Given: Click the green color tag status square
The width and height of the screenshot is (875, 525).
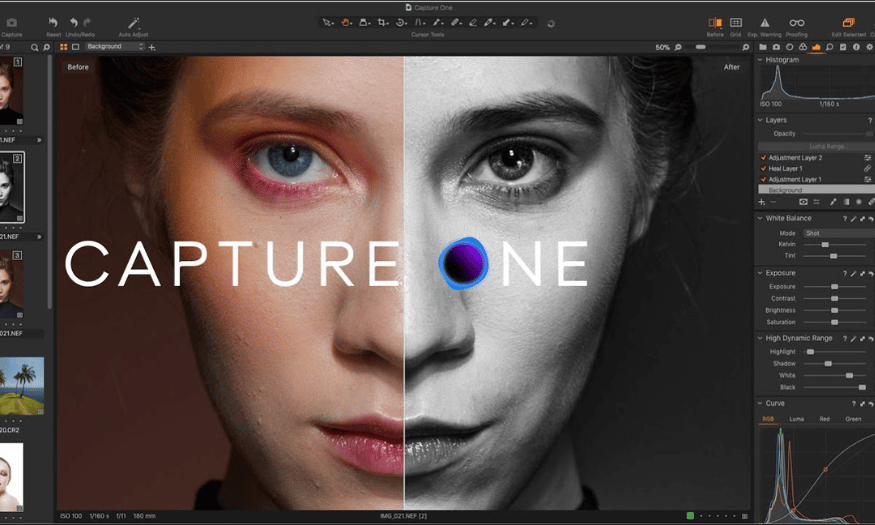Looking at the screenshot, I should [x=690, y=516].
